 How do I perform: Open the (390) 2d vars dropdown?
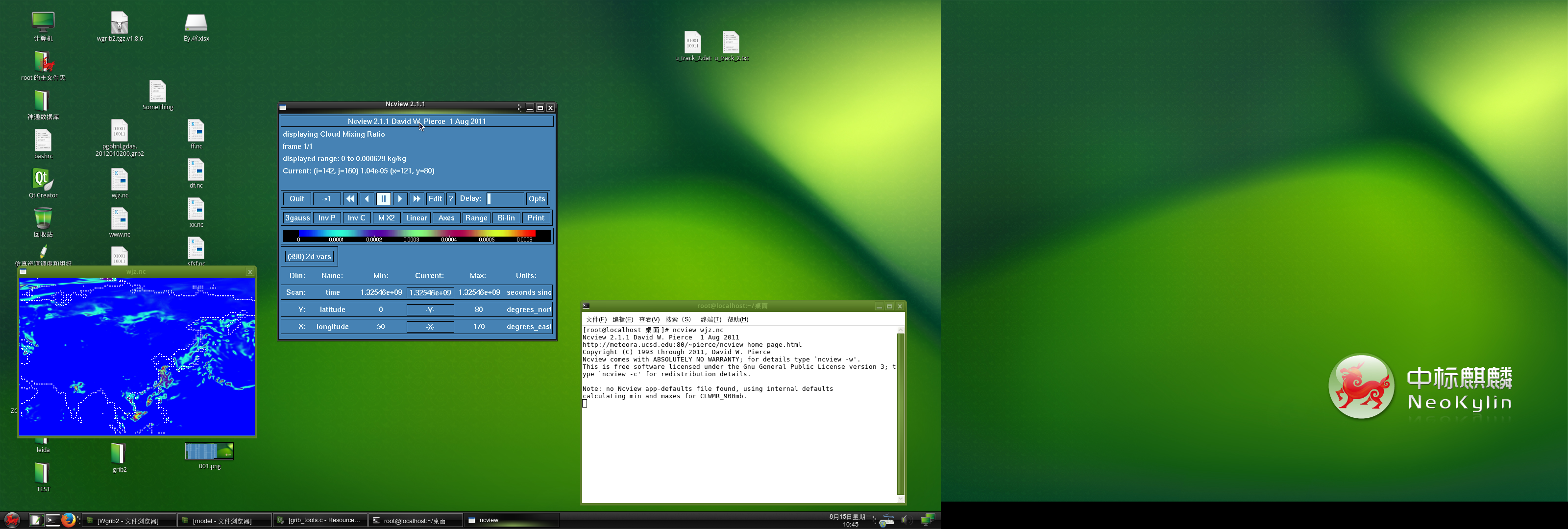[309, 256]
